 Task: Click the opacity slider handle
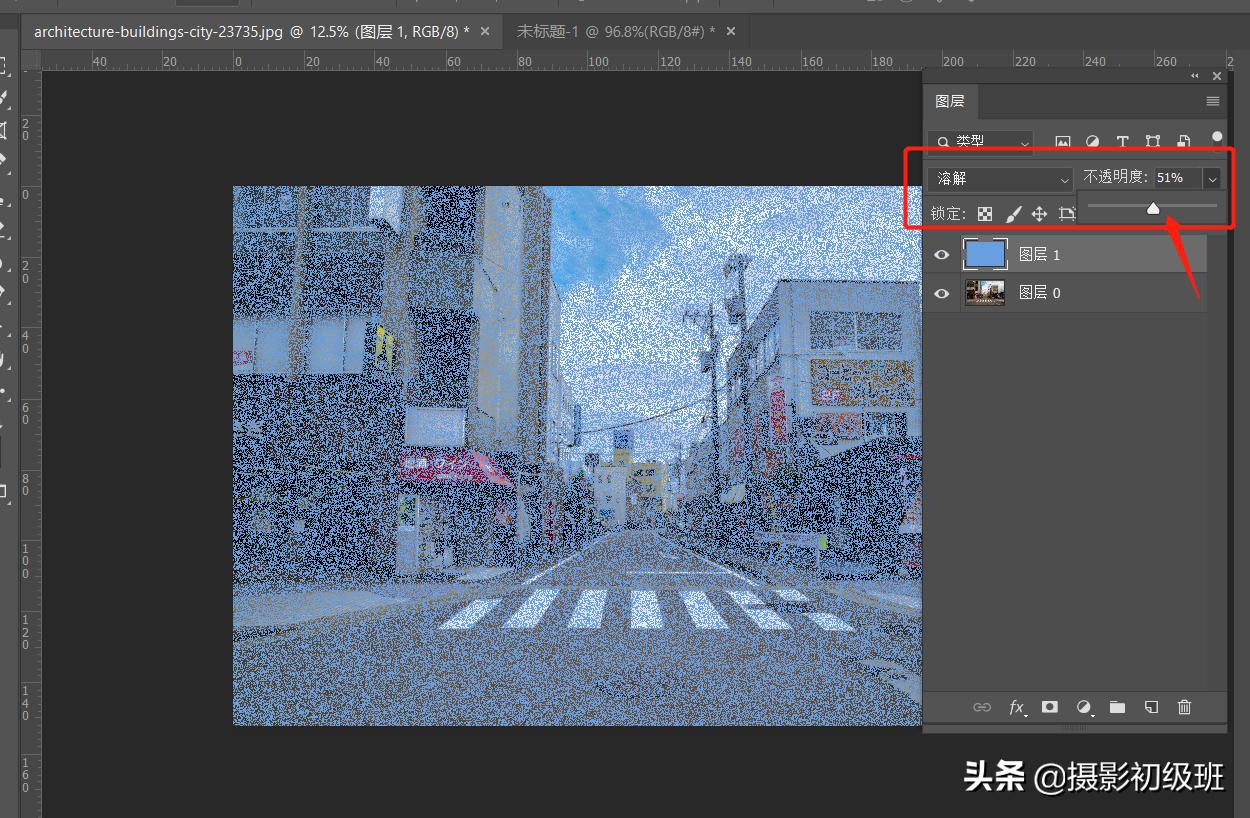[1153, 208]
